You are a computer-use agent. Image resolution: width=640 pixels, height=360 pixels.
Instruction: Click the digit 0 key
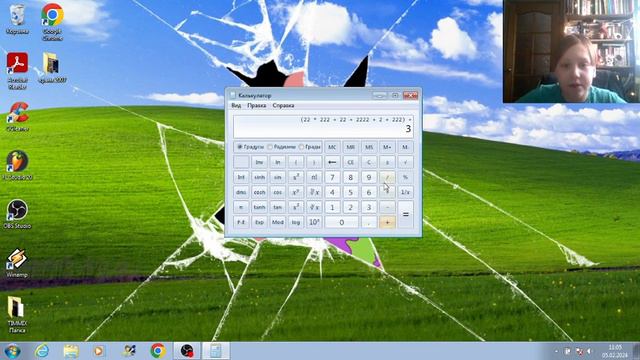pos(342,222)
